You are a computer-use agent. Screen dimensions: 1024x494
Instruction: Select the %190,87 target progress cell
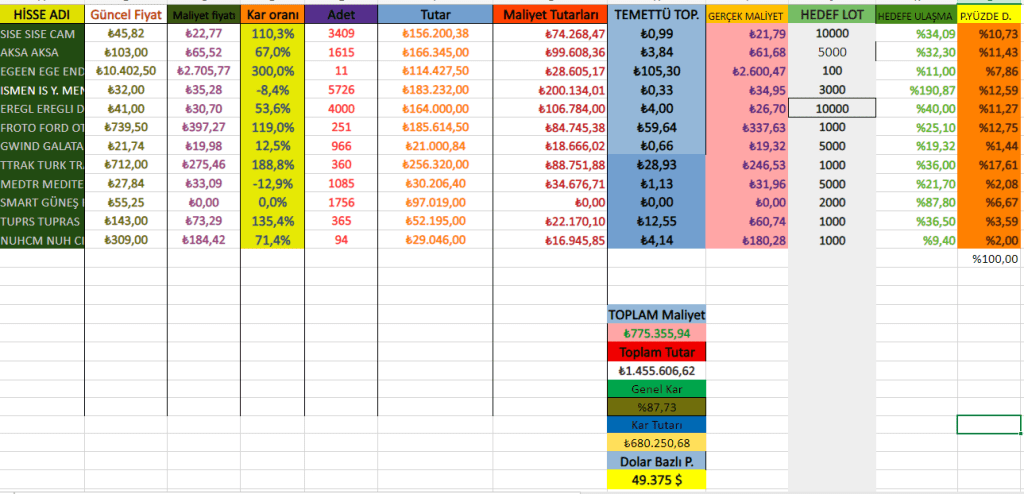pos(915,90)
